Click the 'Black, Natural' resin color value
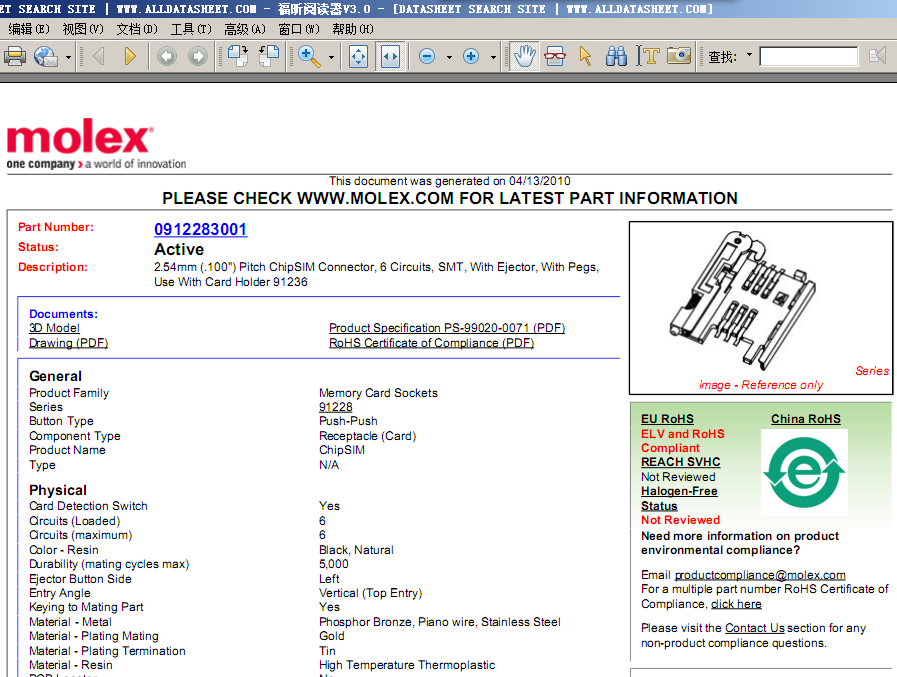 pyautogui.click(x=356, y=550)
